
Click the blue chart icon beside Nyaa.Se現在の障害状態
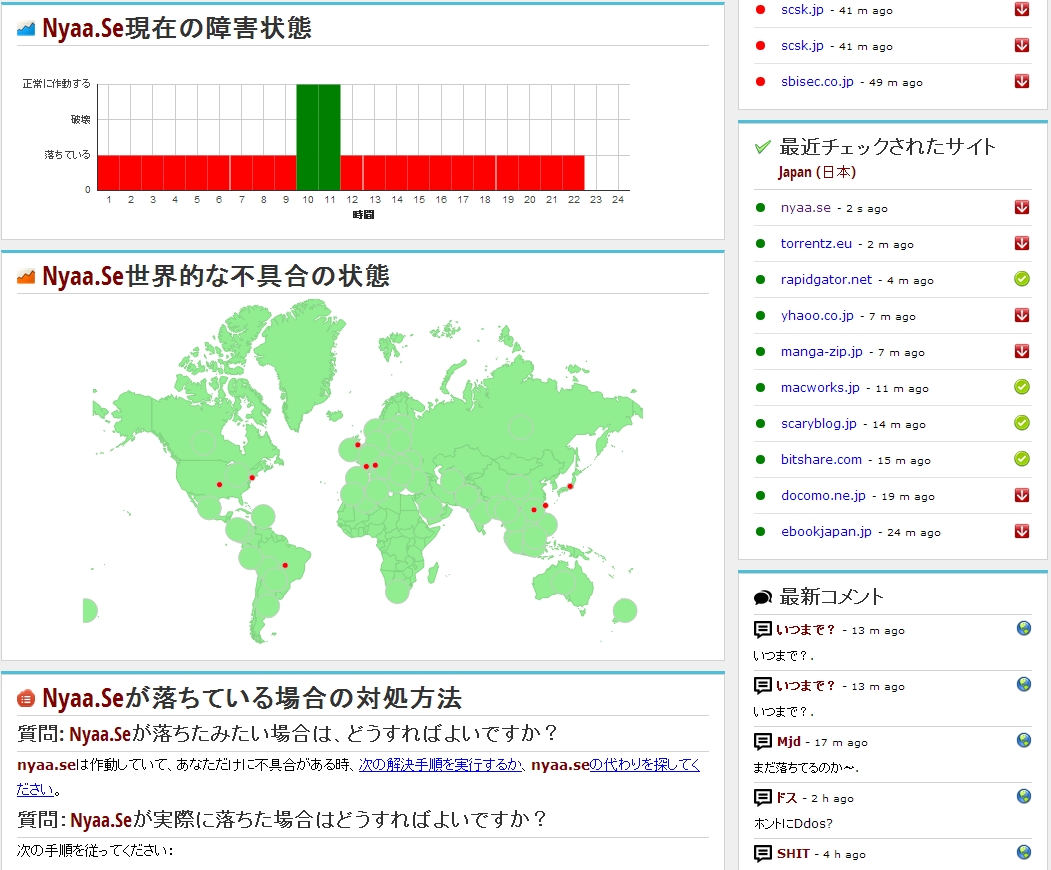pos(26,29)
